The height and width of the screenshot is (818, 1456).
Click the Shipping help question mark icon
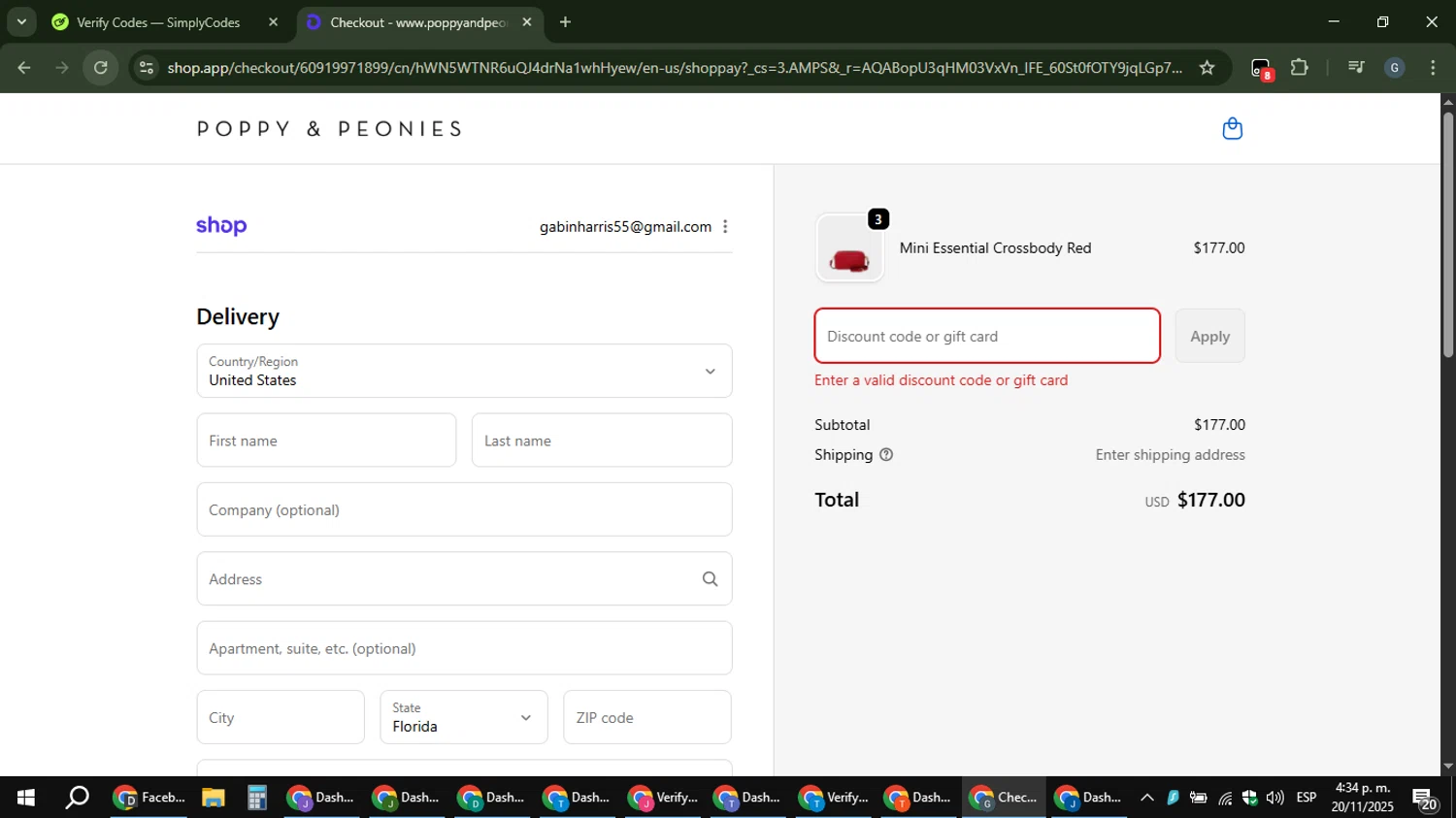885,454
